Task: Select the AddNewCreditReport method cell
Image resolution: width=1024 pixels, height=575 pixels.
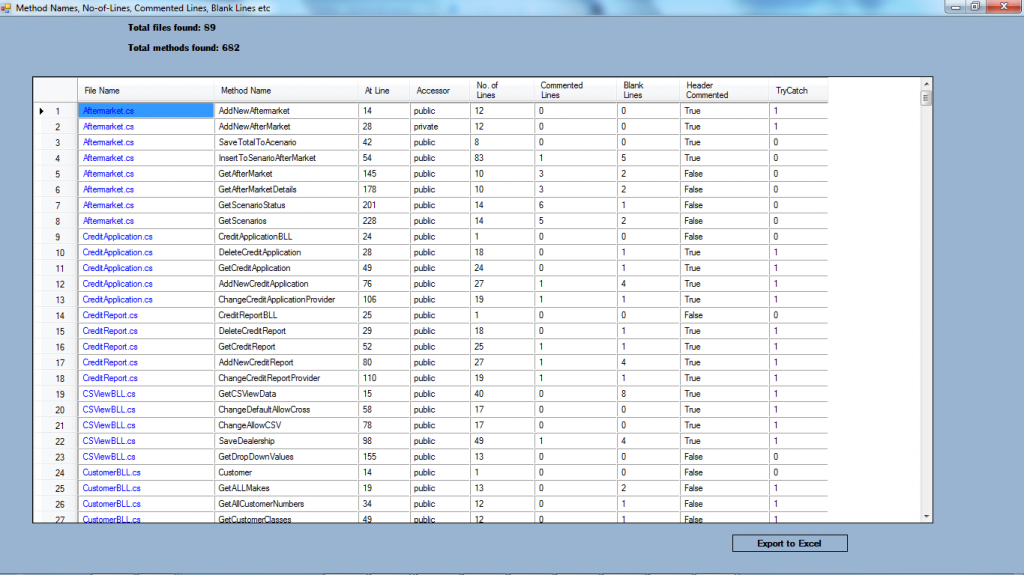Action: coord(286,363)
